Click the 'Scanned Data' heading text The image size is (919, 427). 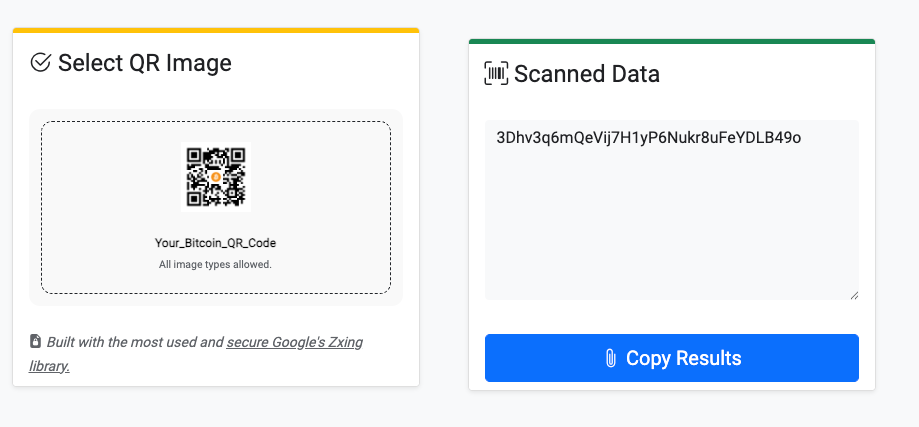coord(586,74)
